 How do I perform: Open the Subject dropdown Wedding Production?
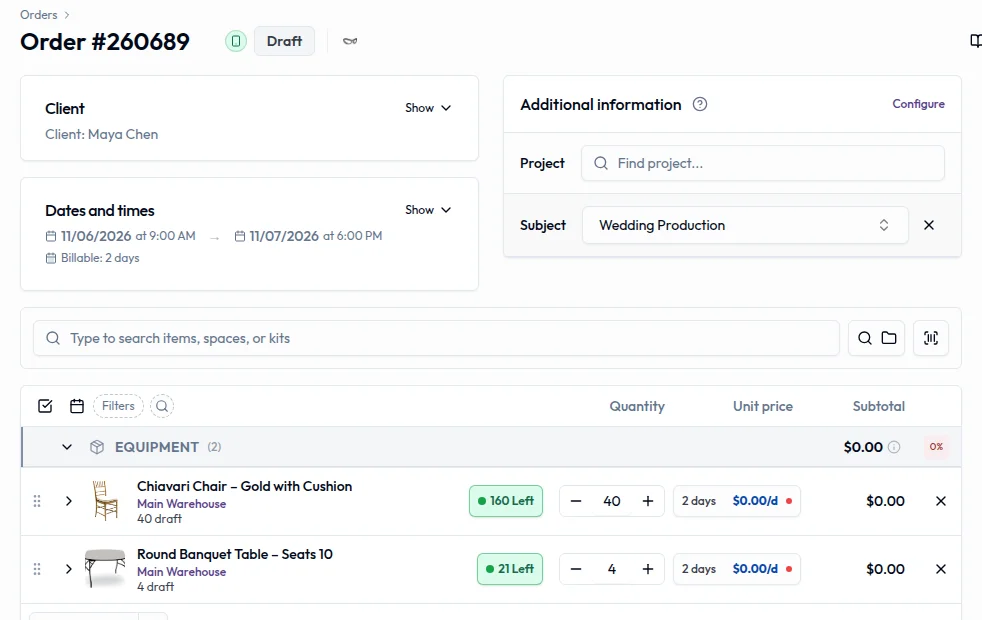point(745,225)
